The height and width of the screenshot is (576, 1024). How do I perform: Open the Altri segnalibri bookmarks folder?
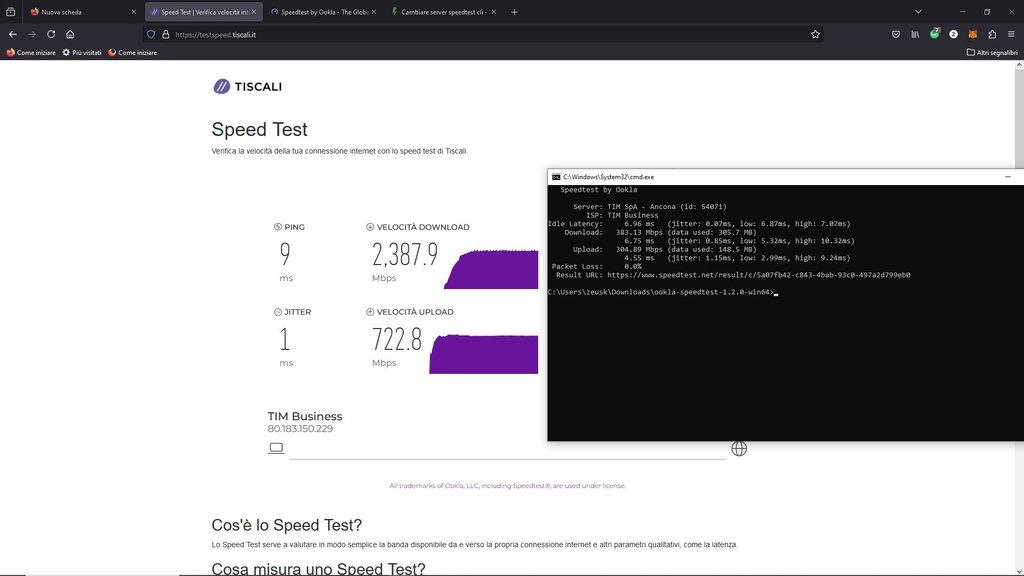pyautogui.click(x=992, y=52)
